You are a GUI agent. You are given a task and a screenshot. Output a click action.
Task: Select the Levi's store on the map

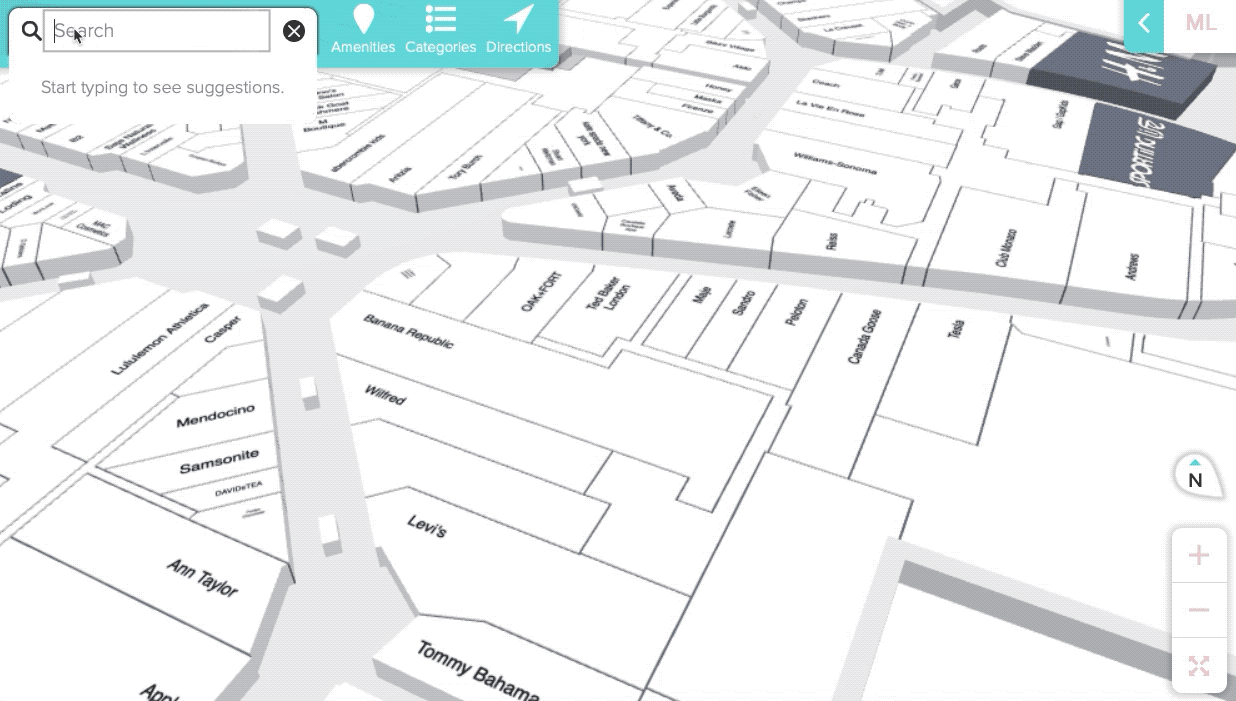click(427, 526)
